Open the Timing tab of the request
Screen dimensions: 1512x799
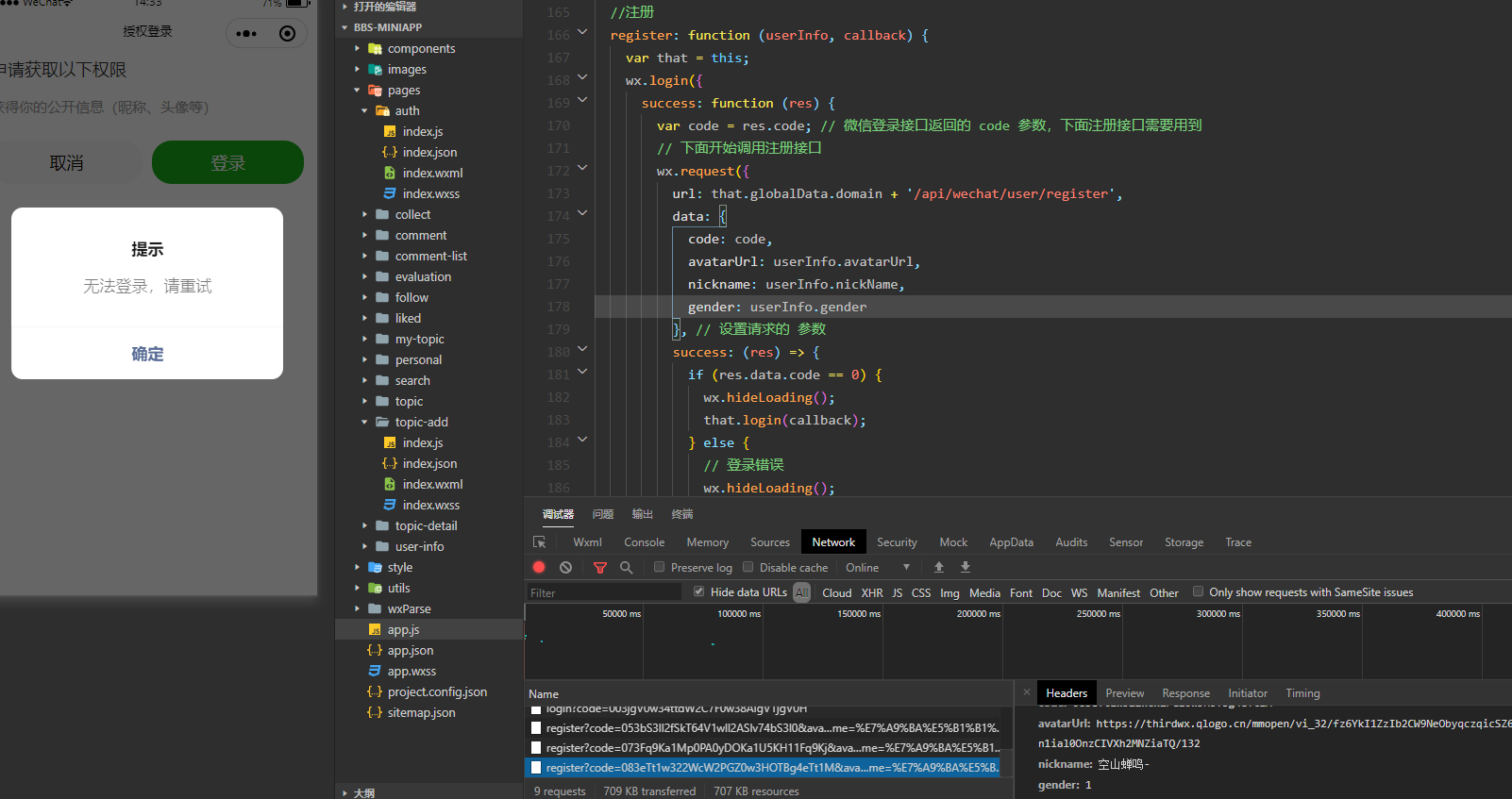(x=1302, y=693)
